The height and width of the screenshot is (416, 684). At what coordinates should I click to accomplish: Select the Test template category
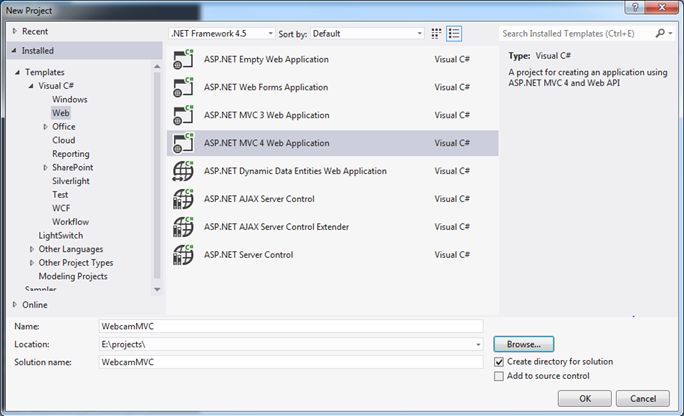60,194
